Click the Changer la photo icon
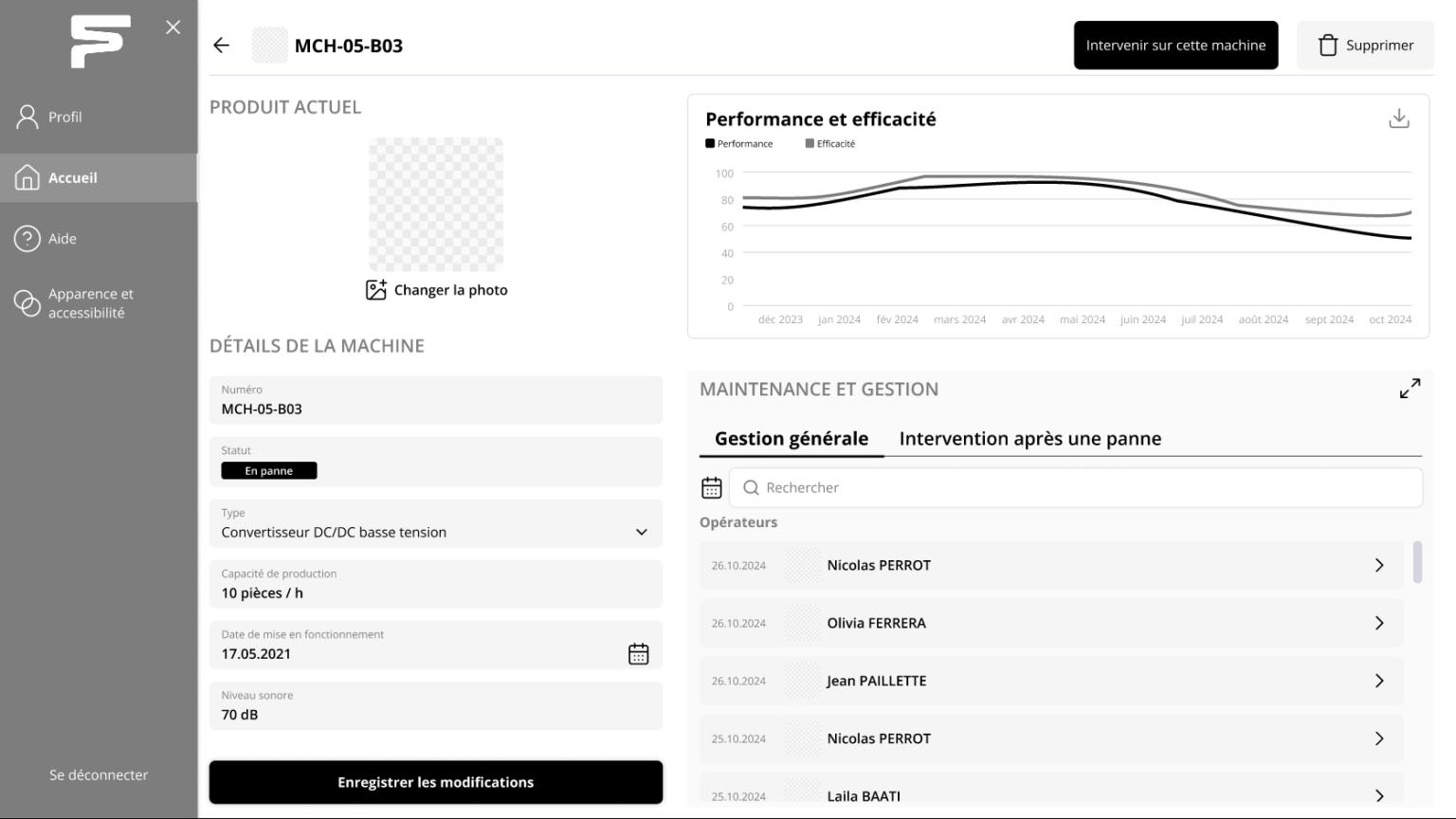 376,290
